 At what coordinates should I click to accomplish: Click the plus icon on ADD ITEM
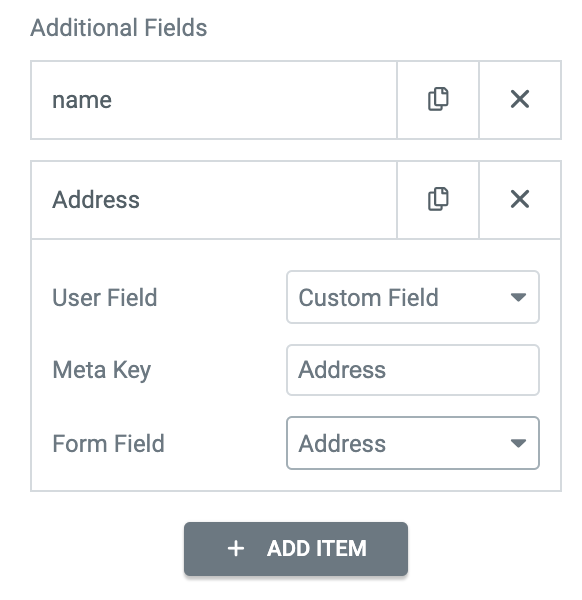click(236, 548)
